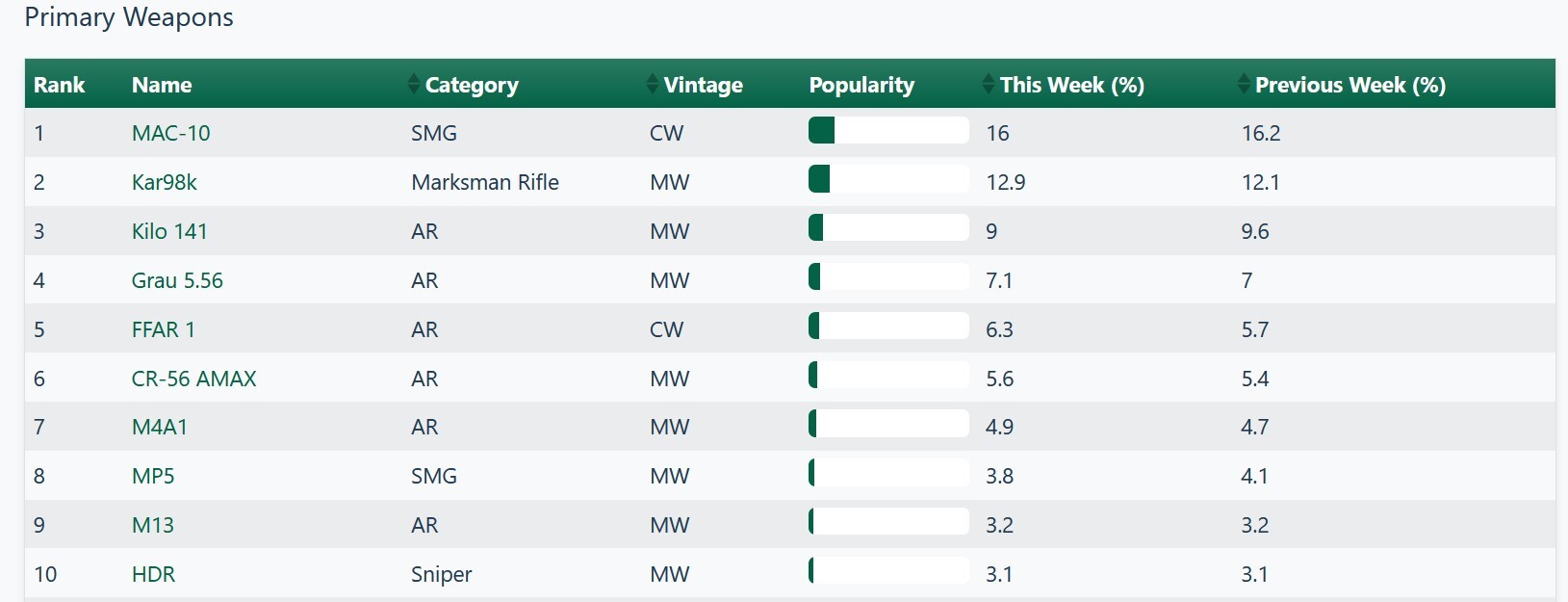1568x602 pixels.
Task: Select the 16.2 previous week value
Action: pos(1261,133)
